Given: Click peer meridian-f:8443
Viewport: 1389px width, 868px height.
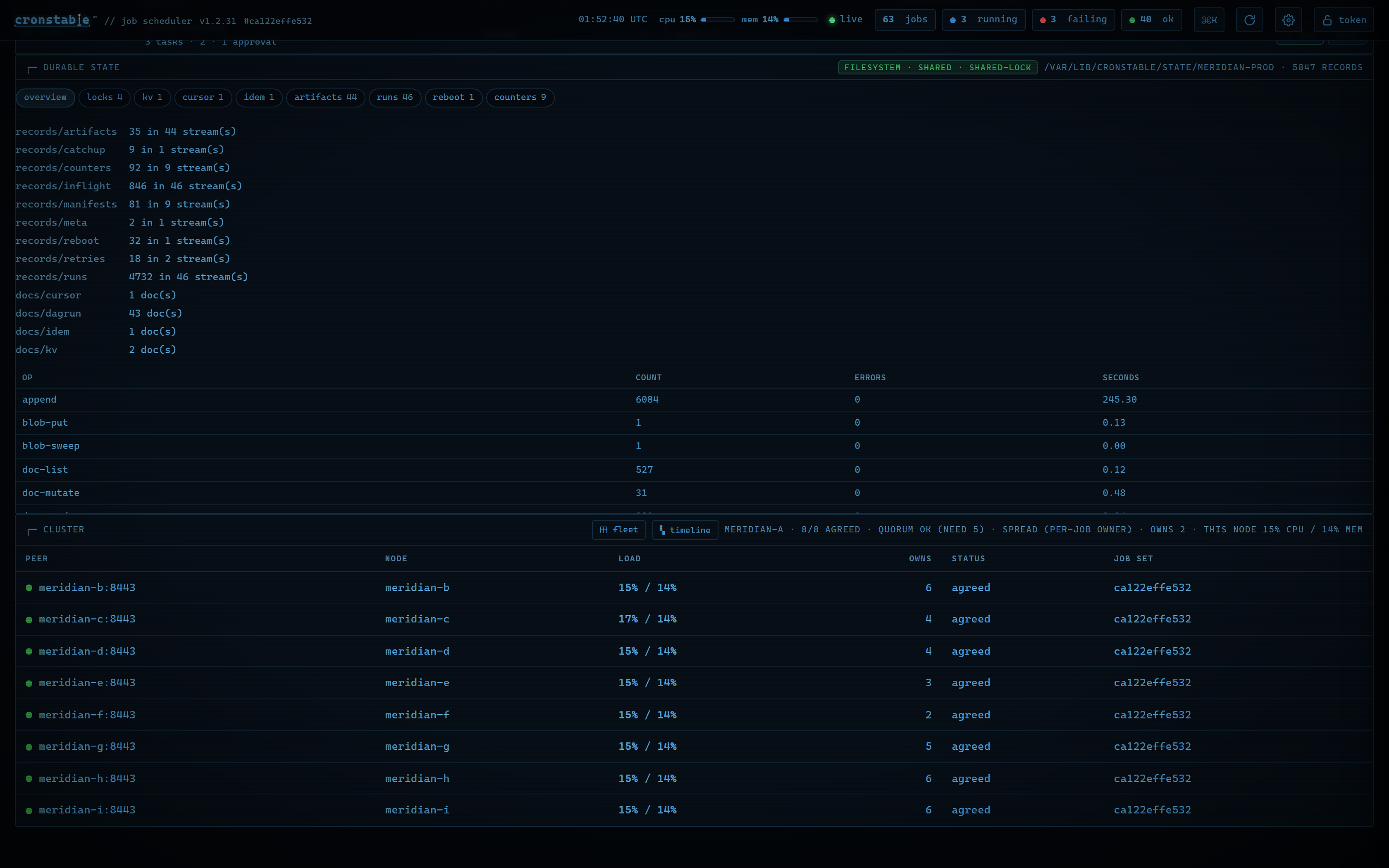Looking at the screenshot, I should tap(87, 715).
